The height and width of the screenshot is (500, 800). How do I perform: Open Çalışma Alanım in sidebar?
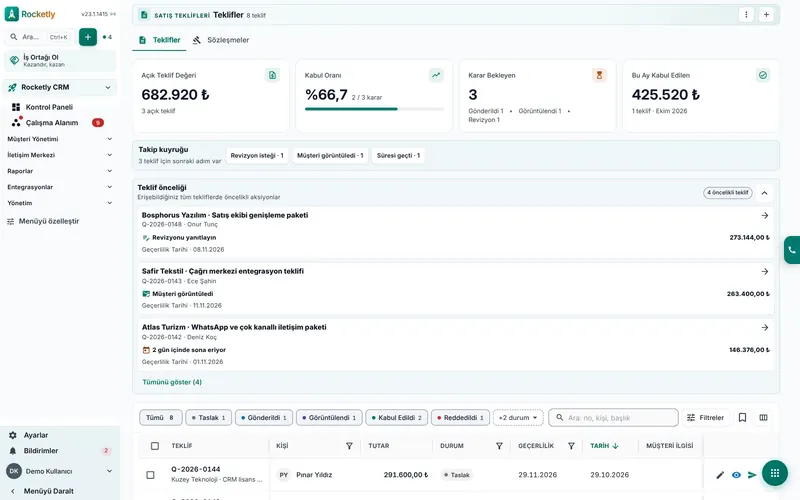52,122
